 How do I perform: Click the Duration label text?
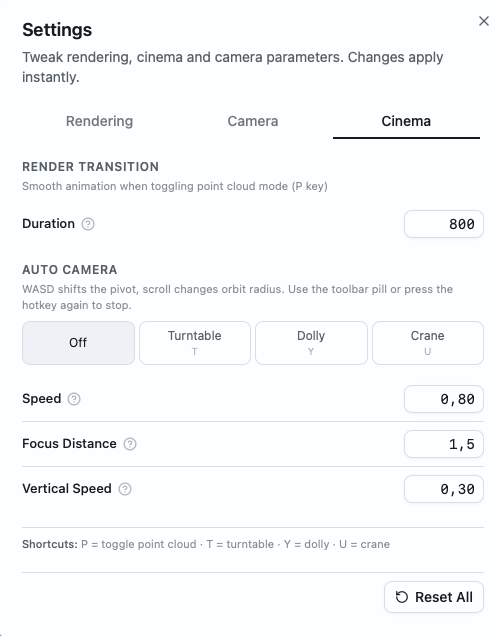point(49,224)
